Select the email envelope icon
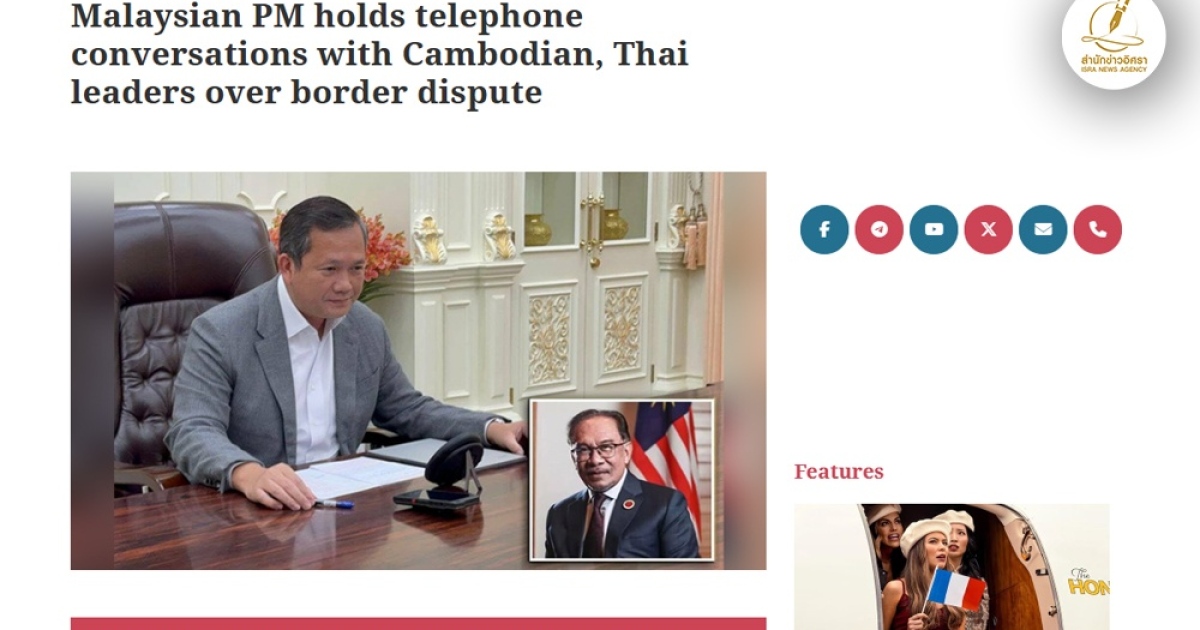The image size is (1200, 630). coord(1043,229)
